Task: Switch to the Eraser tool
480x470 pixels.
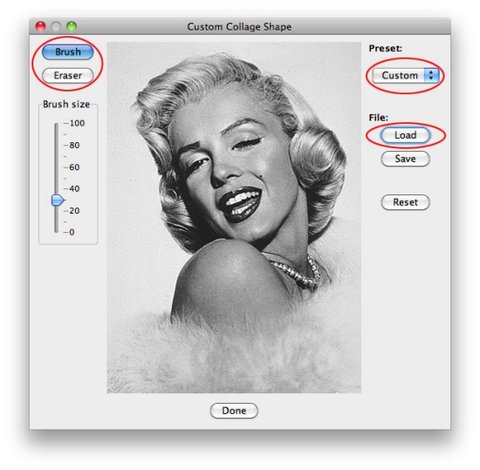Action: point(68,76)
